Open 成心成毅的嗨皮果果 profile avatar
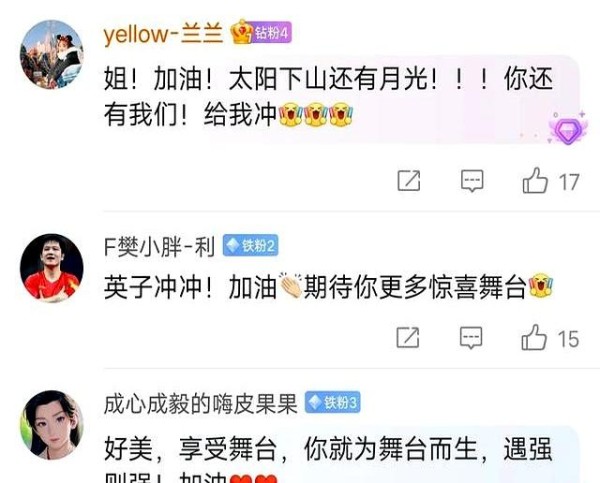Image resolution: width=600 pixels, height=483 pixels. pyautogui.click(x=52, y=424)
